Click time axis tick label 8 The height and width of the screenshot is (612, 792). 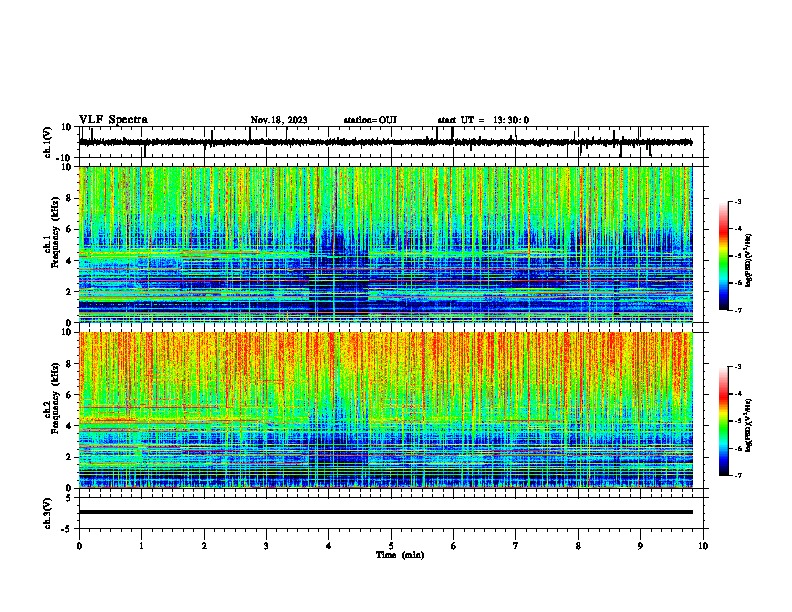578,546
